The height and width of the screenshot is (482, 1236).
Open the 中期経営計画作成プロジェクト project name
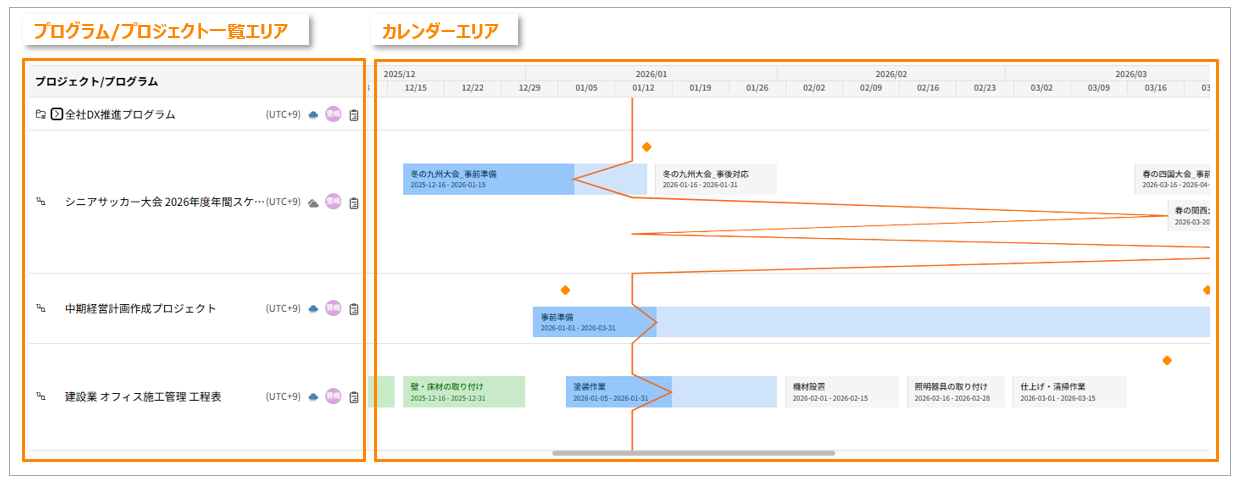140,309
